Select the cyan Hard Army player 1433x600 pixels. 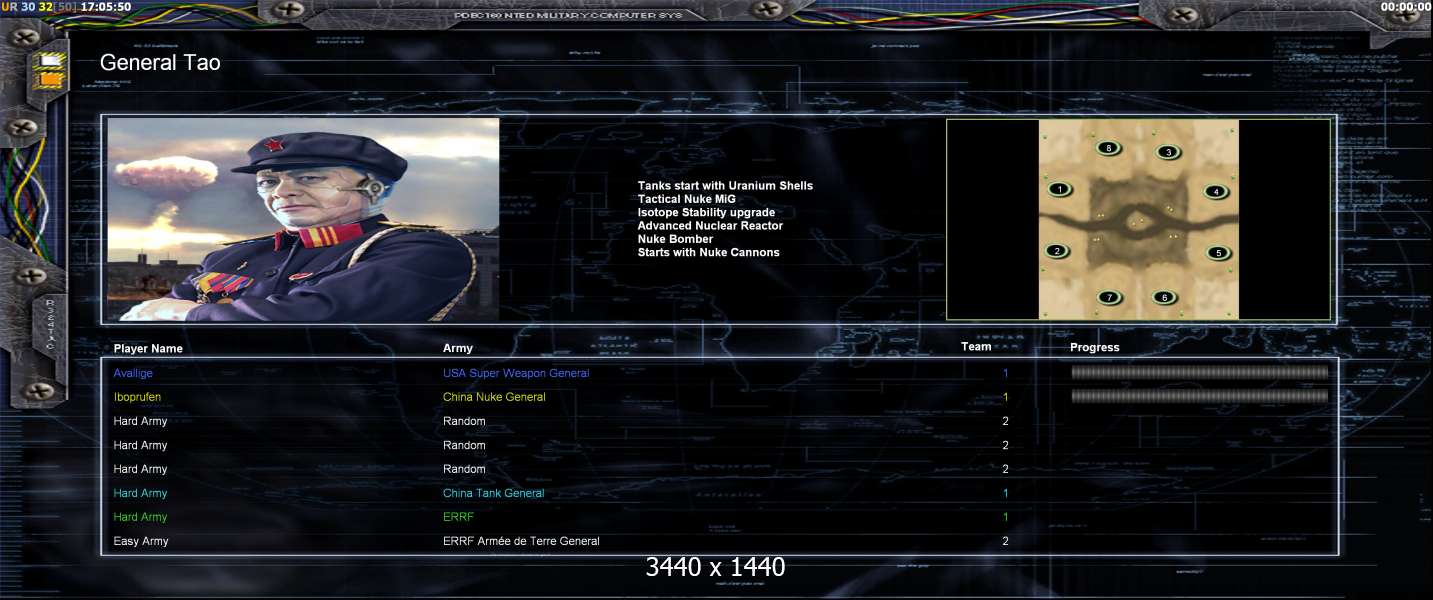(x=140, y=493)
